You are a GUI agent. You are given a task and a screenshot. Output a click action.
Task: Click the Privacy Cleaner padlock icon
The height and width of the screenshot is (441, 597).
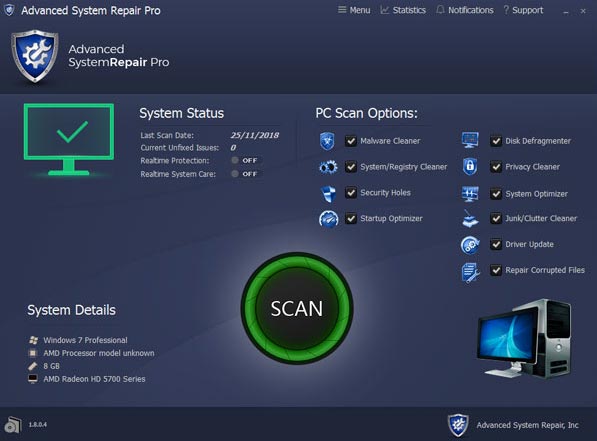(x=470, y=167)
